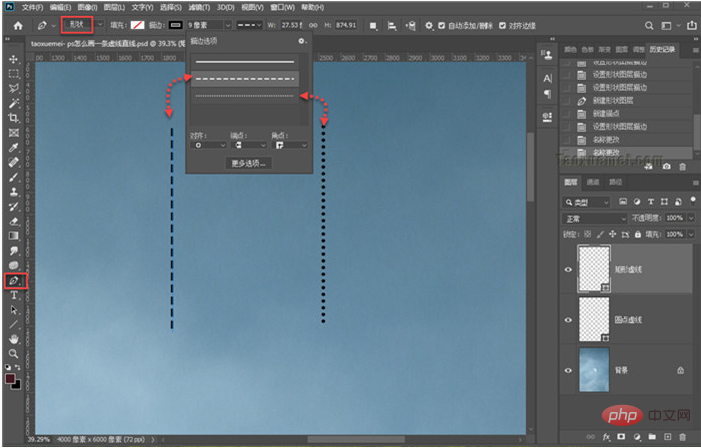Image resolution: width=701 pixels, height=448 pixels.
Task: Select the Clone Stamp tool
Action: point(14,192)
